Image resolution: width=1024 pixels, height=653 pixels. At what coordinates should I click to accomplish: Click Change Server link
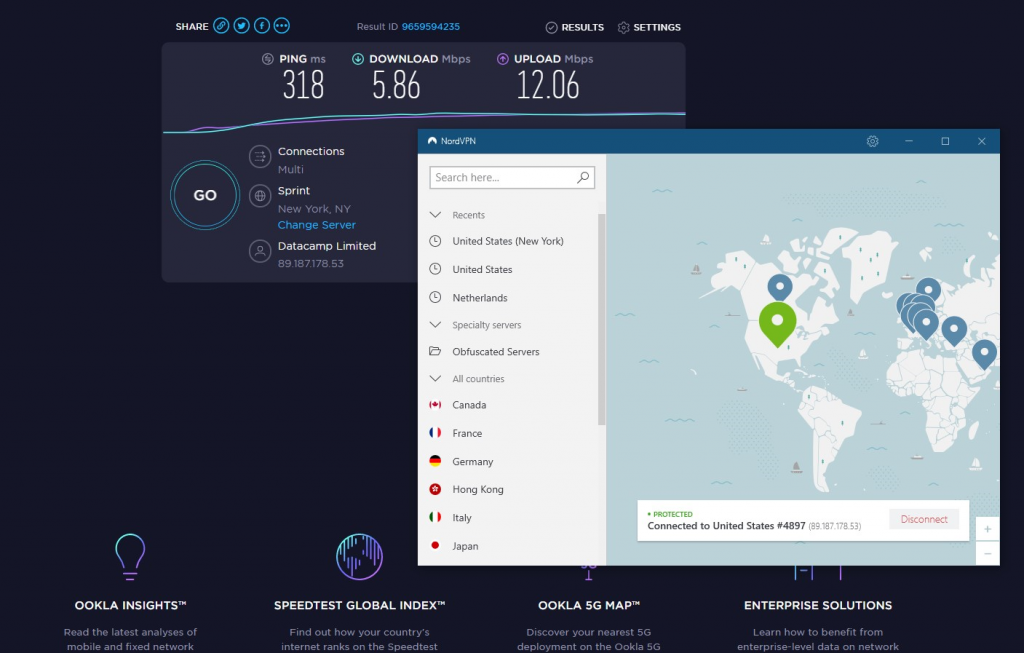tap(317, 225)
